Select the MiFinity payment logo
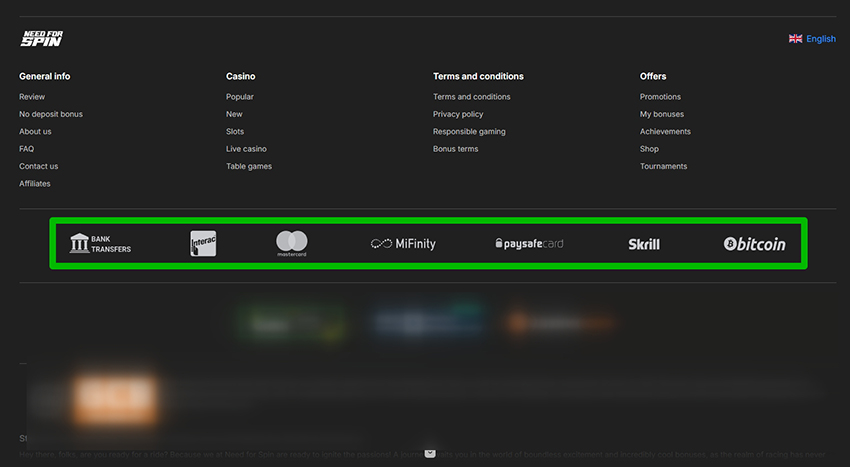This screenshot has width=850, height=467. pyautogui.click(x=403, y=243)
